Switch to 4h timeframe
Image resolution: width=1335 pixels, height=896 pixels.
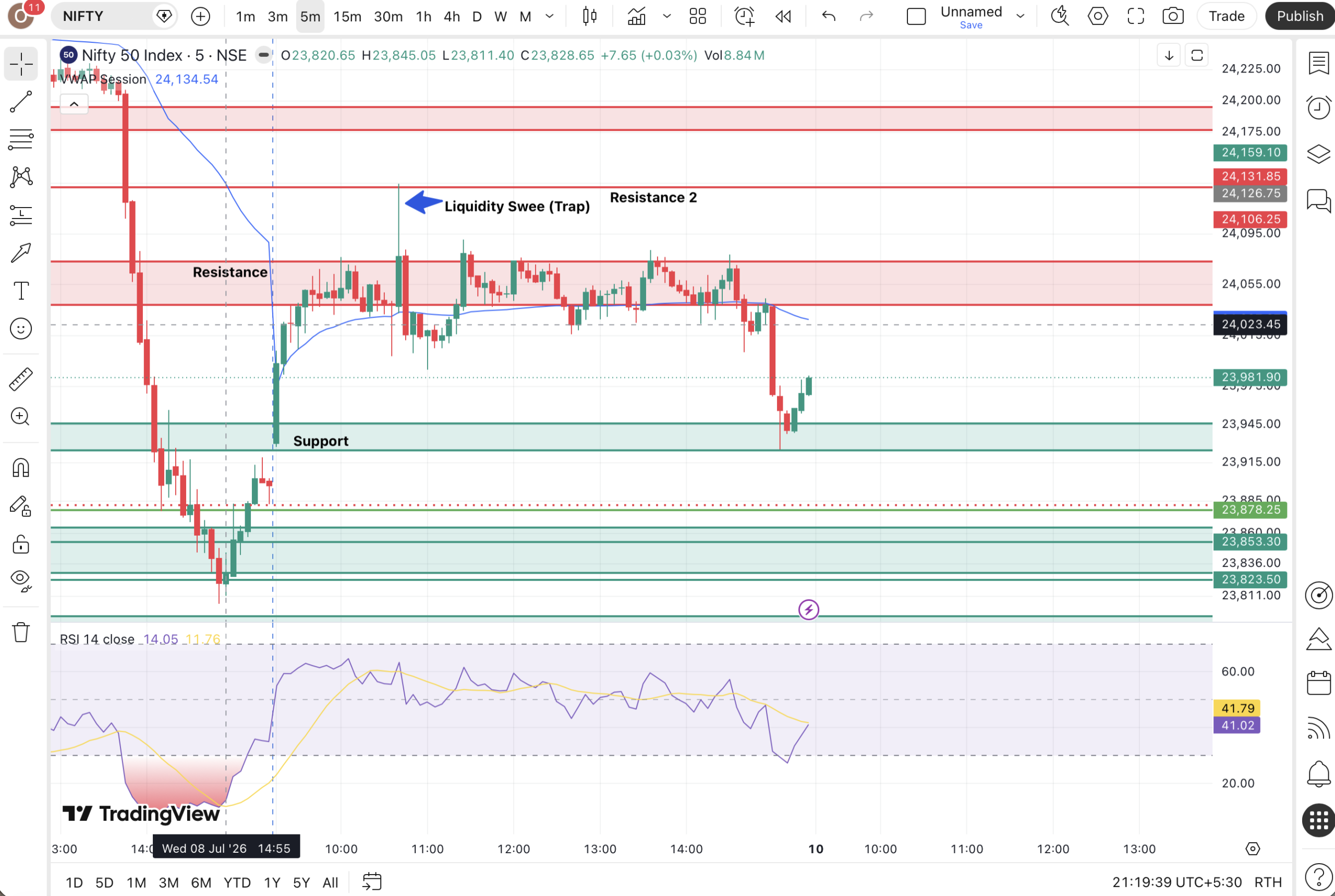coord(452,17)
